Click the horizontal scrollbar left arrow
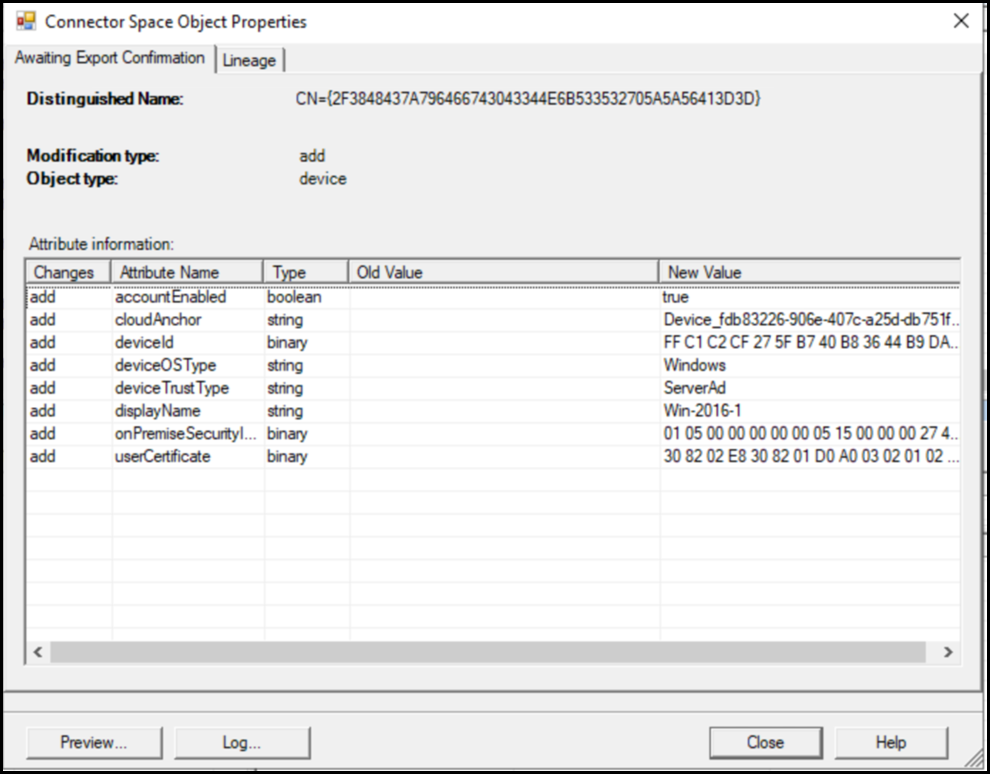This screenshot has width=990, height=774. coord(38,652)
